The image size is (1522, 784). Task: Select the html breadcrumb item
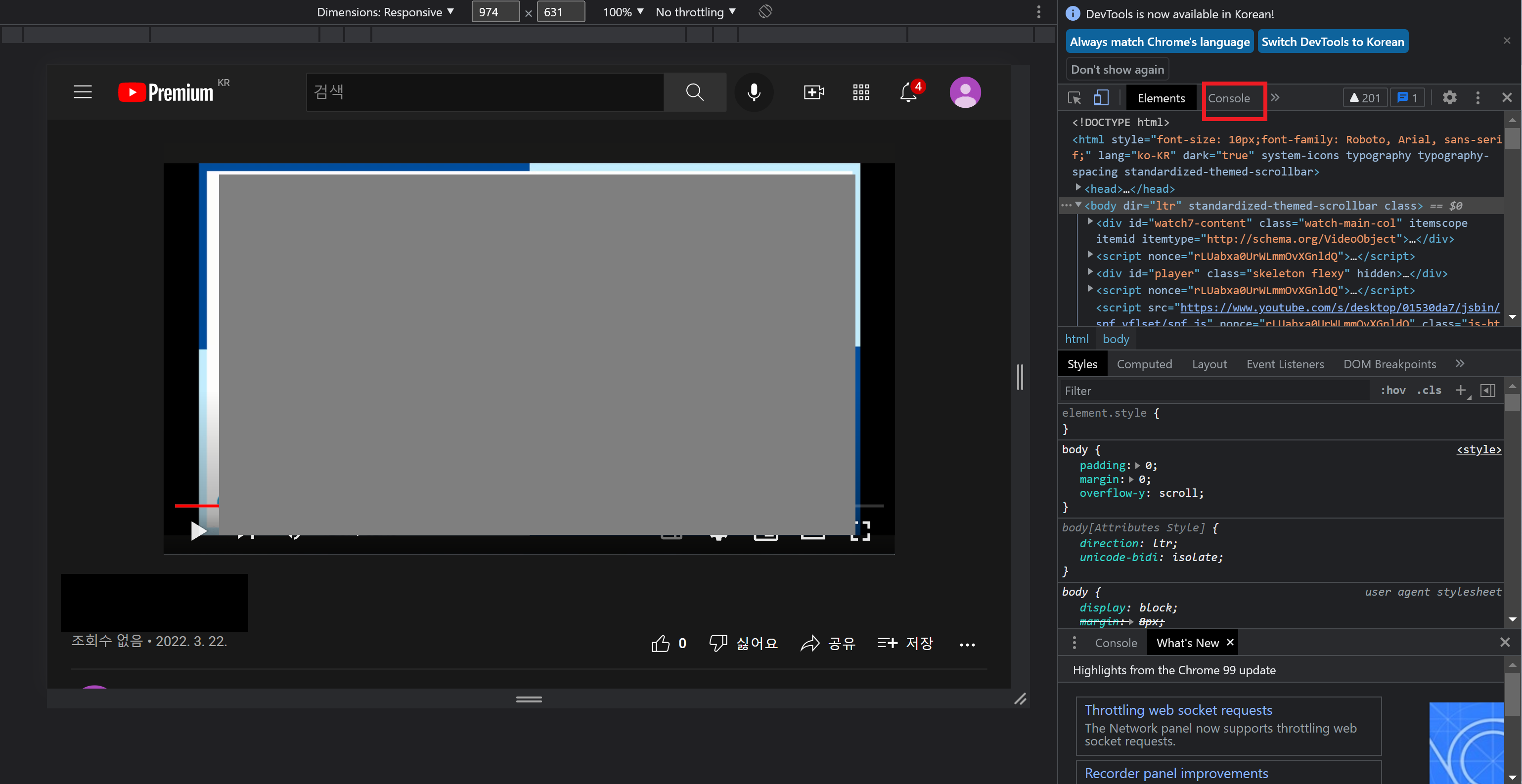(x=1076, y=339)
